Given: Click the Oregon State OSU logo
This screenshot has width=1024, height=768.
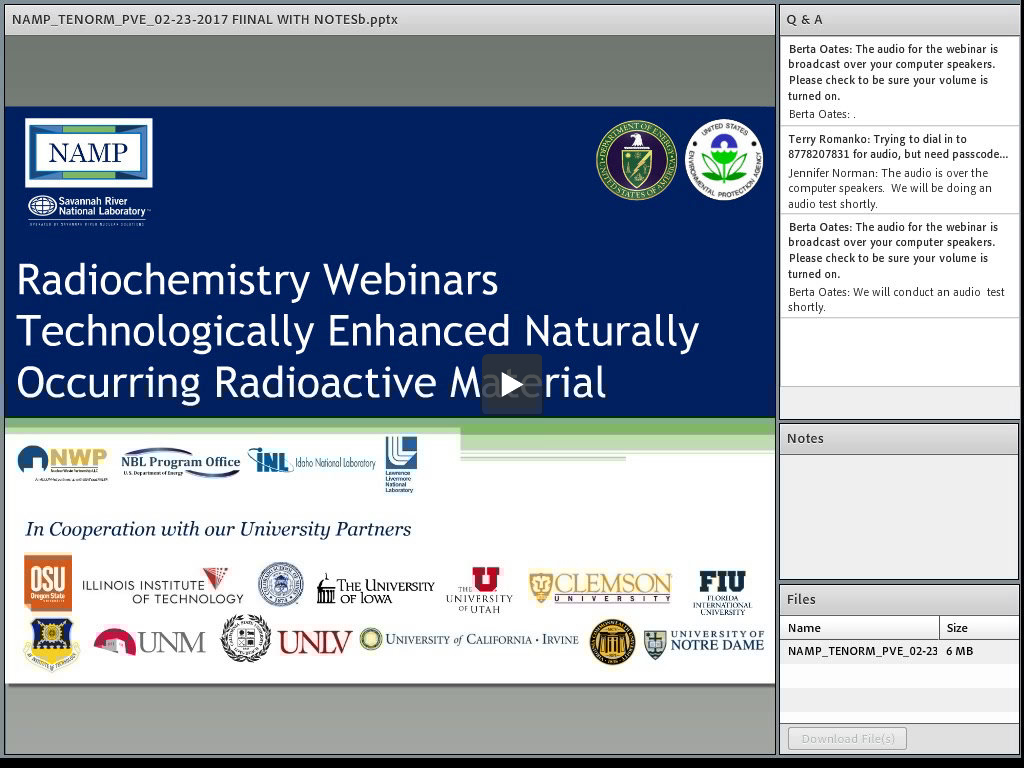Looking at the screenshot, I should (48, 581).
